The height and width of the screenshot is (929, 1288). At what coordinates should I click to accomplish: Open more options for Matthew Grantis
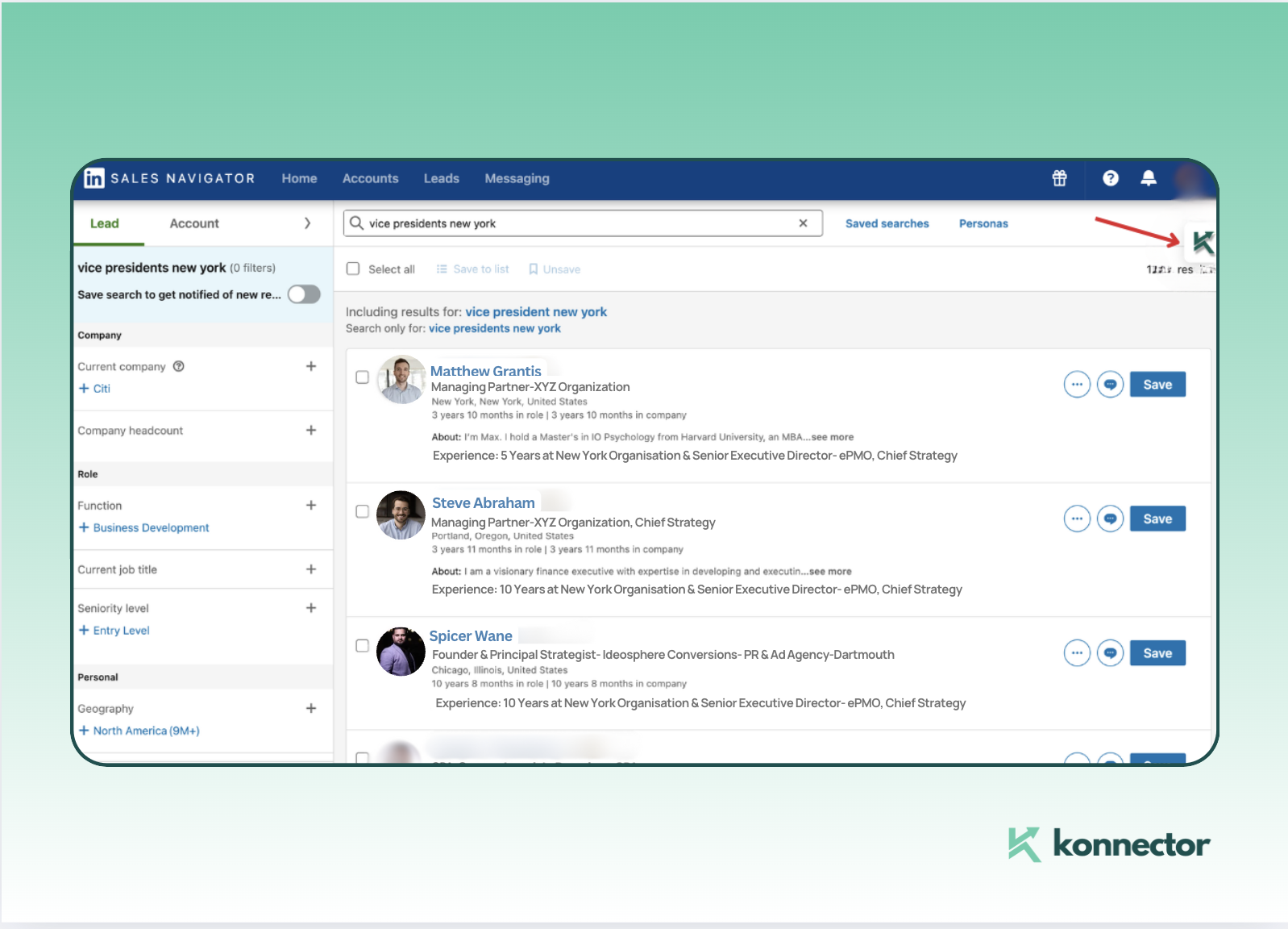1077,385
